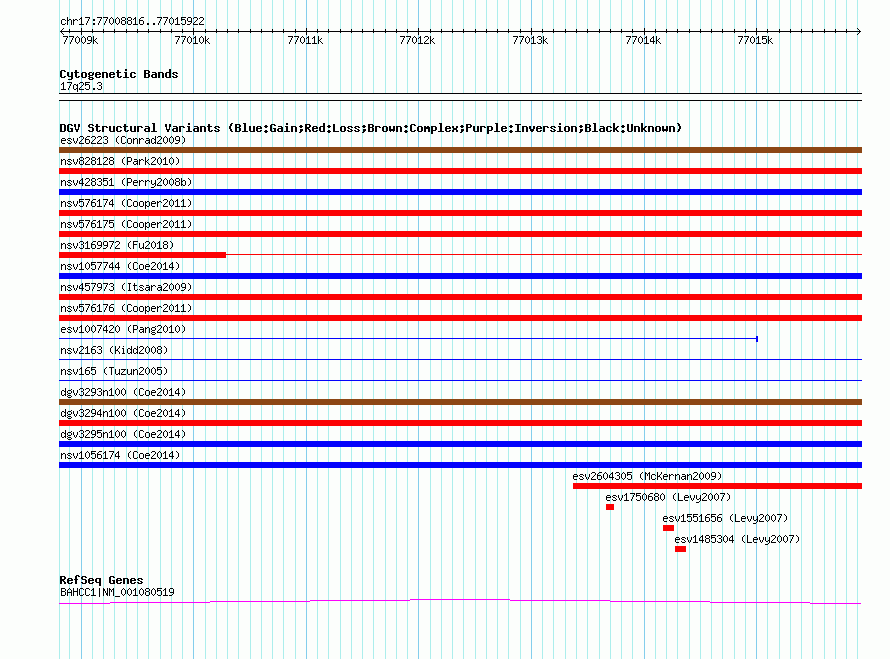Click the small red esv1485304 feature block

click(x=680, y=549)
